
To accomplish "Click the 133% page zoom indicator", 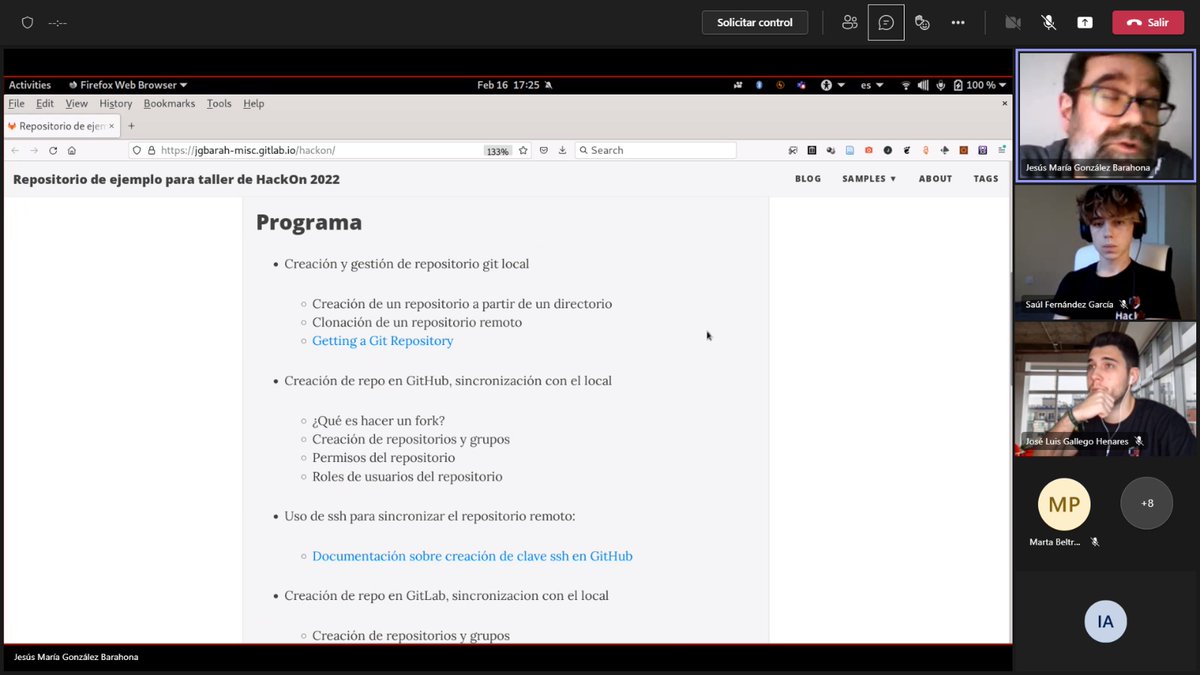I will pos(496,150).
